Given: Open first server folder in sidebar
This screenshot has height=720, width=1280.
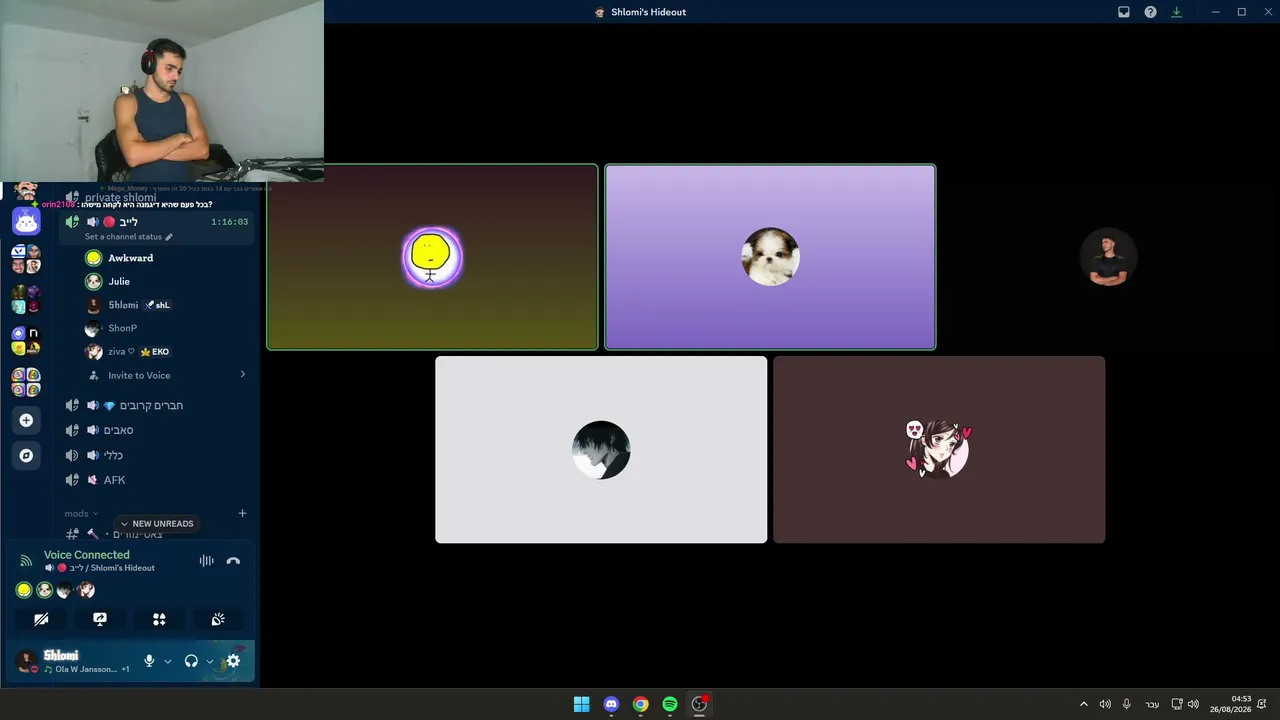Looking at the screenshot, I should pos(26,258).
